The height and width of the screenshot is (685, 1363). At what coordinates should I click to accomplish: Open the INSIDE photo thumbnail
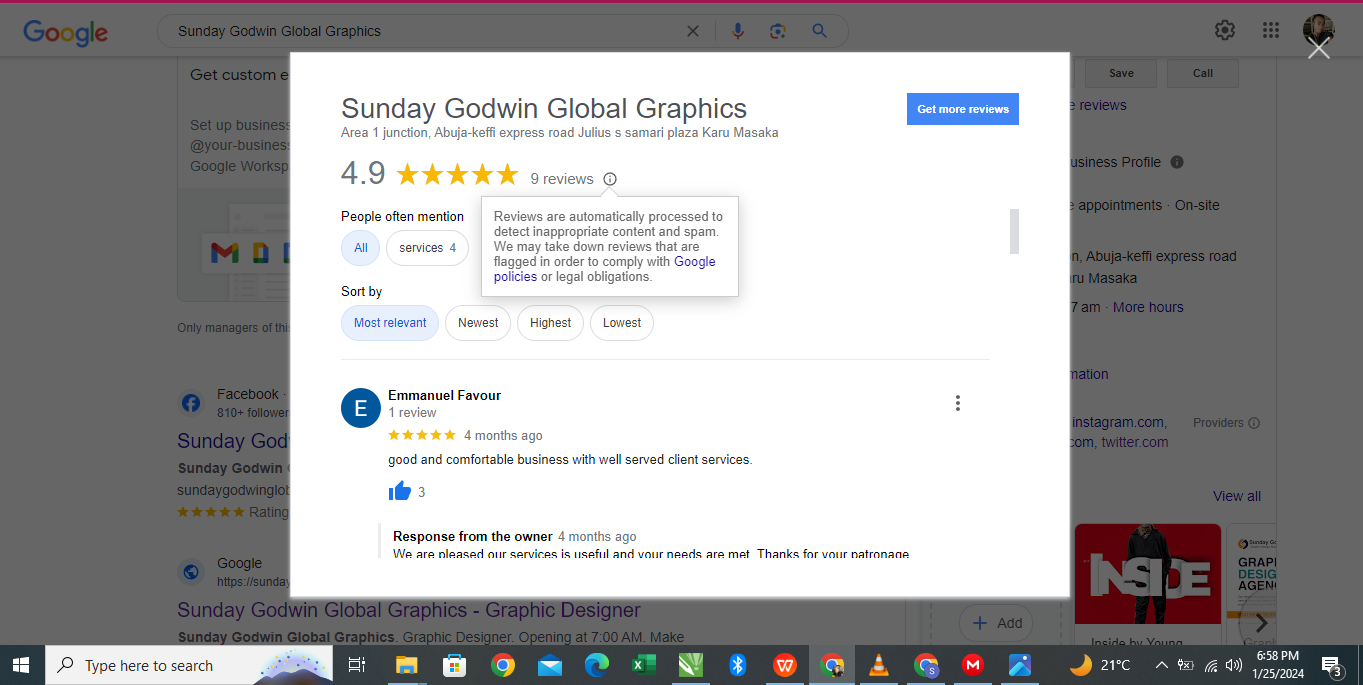pos(1148,573)
